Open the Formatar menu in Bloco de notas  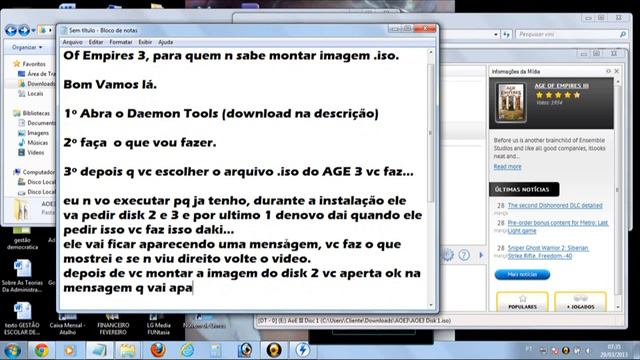(x=120, y=42)
